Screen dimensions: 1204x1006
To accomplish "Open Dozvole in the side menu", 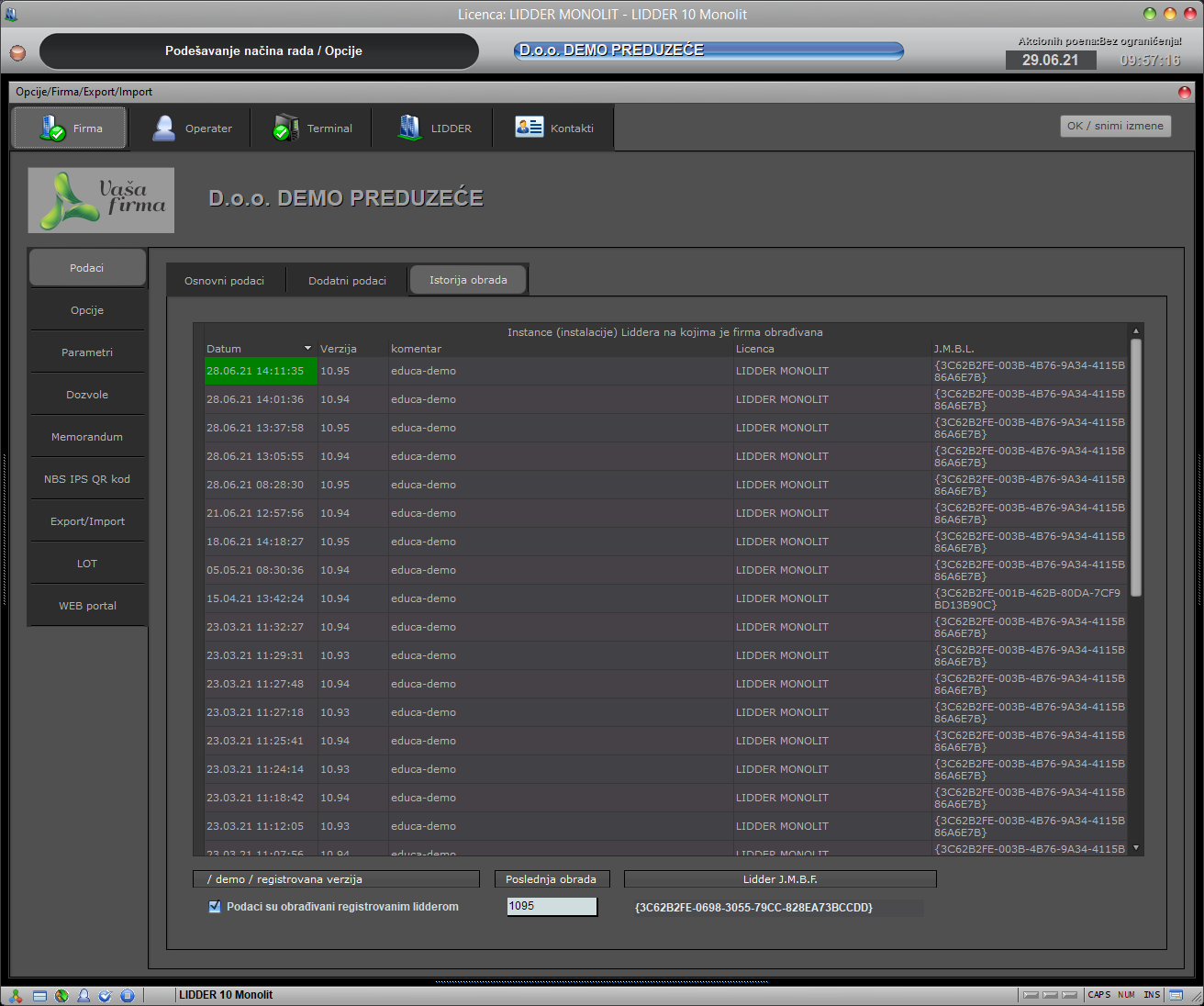I will (87, 395).
